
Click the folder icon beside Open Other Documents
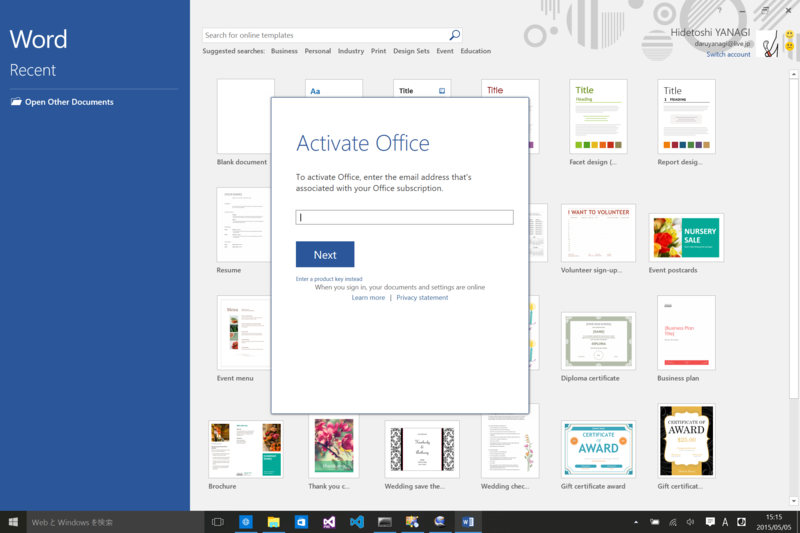tap(16, 101)
